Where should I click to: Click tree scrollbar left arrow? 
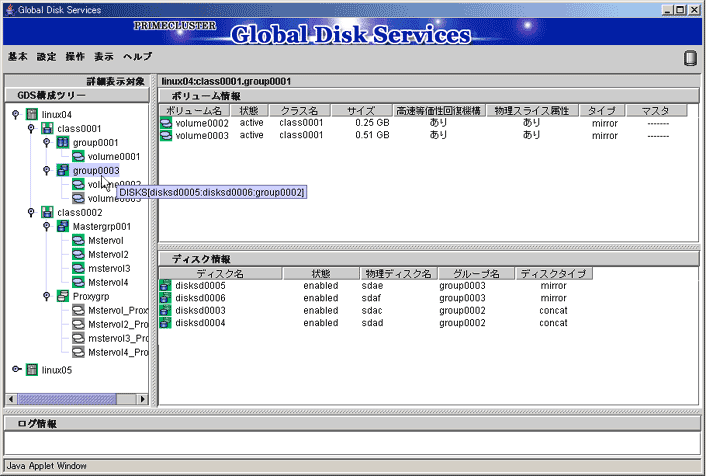pyautogui.click(x=11, y=399)
